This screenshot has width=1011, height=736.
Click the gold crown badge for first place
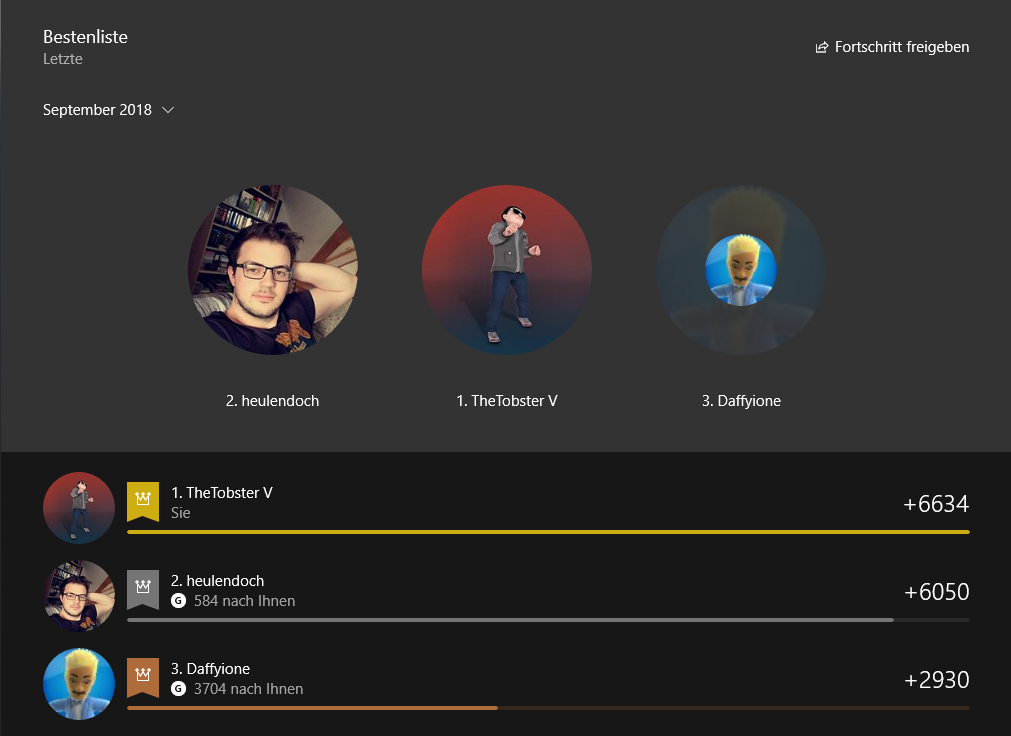(143, 501)
